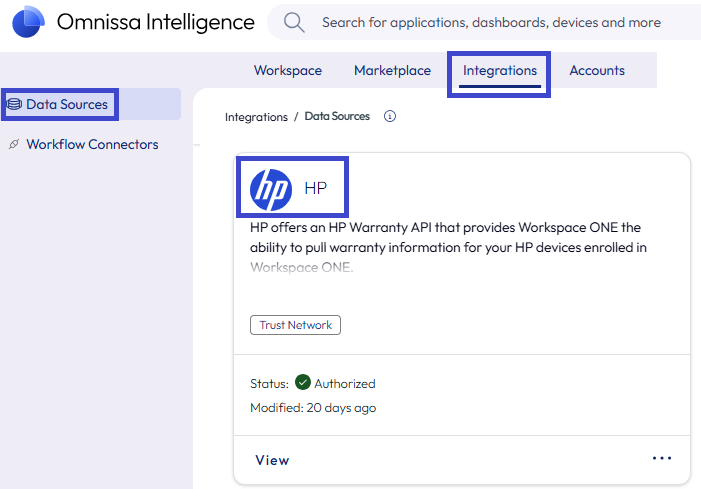Open the Workspace tab

point(288,70)
